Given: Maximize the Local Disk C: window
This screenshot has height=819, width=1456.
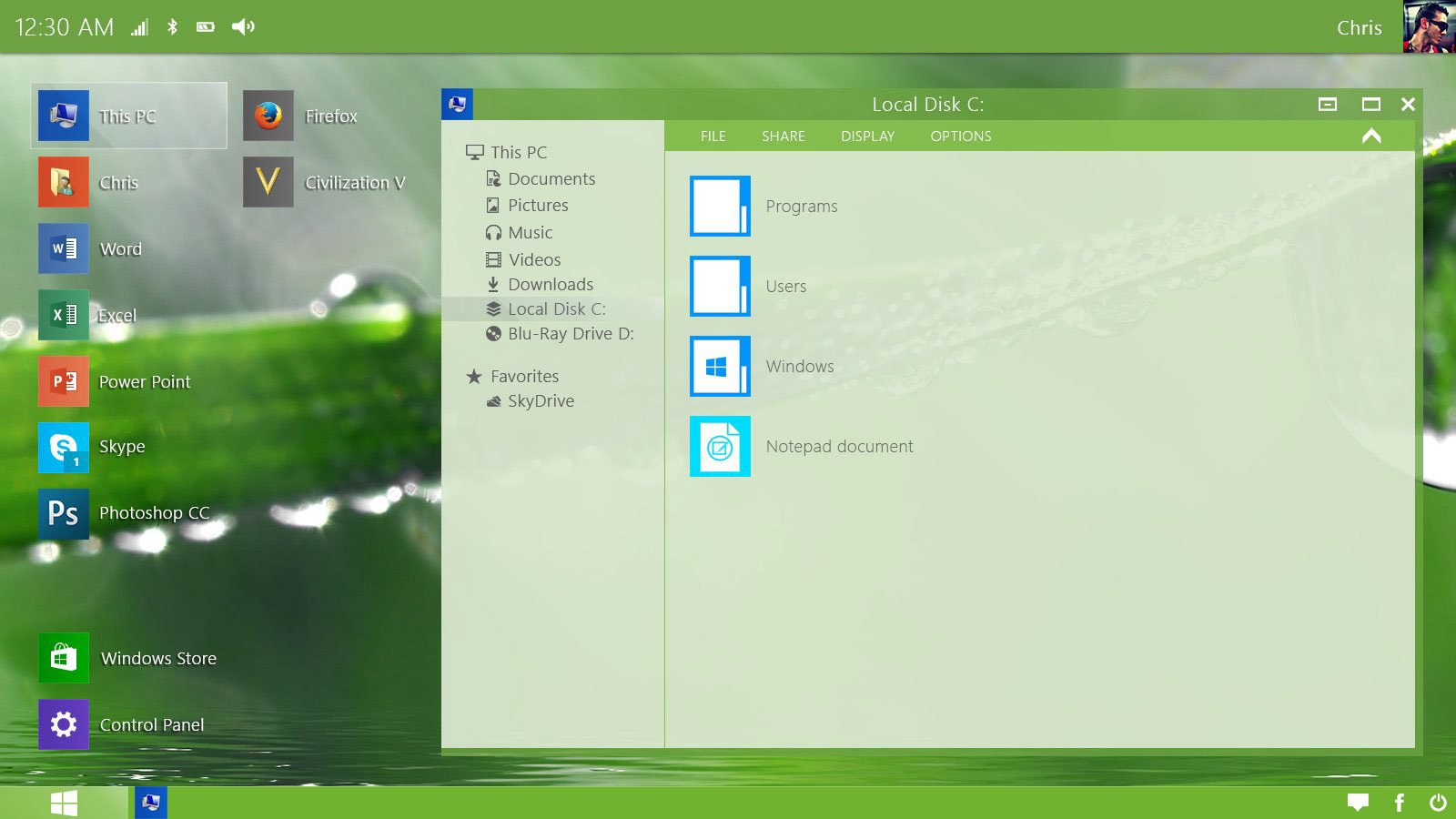Looking at the screenshot, I should (1370, 104).
